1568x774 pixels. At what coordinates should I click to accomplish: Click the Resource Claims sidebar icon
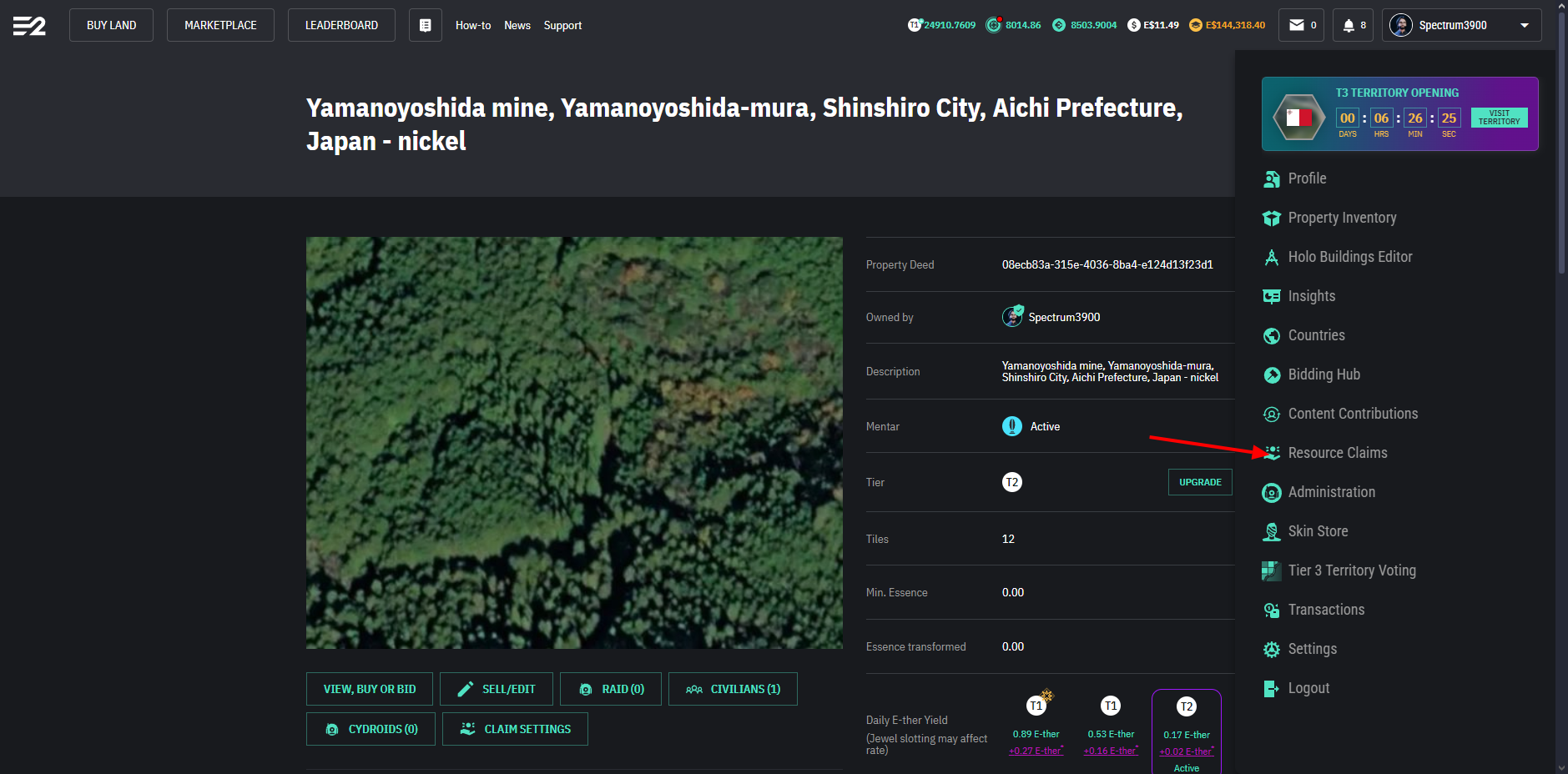[1272, 453]
